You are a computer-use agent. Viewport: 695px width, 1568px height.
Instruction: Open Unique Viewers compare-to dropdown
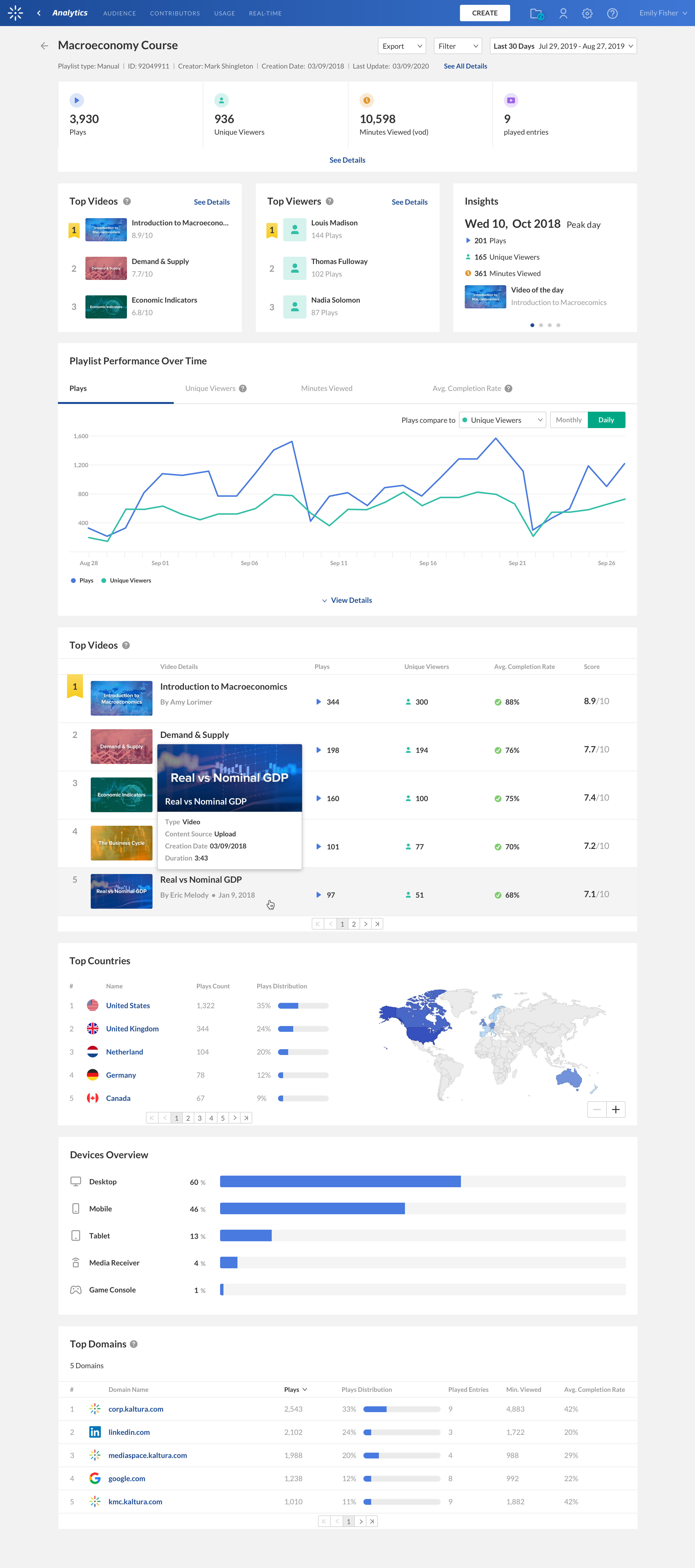pyautogui.click(x=502, y=420)
